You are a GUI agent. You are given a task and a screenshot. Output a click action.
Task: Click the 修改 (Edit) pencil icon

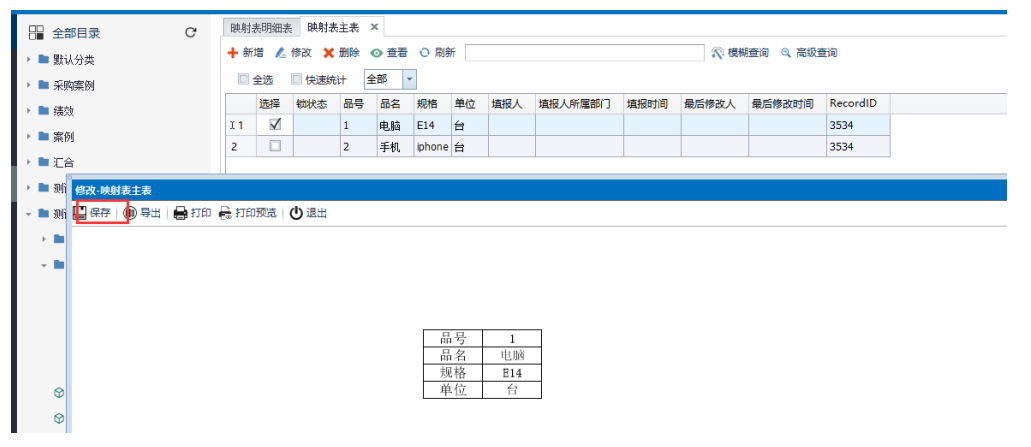coord(281,53)
